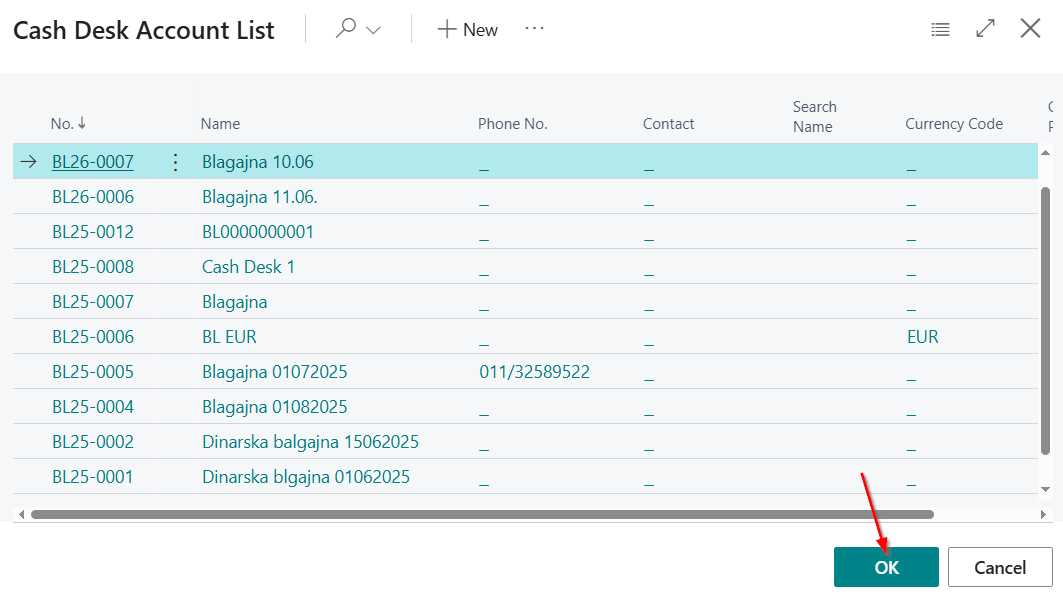1063x602 pixels.
Task: Toggle the list view layout icon
Action: [940, 29]
